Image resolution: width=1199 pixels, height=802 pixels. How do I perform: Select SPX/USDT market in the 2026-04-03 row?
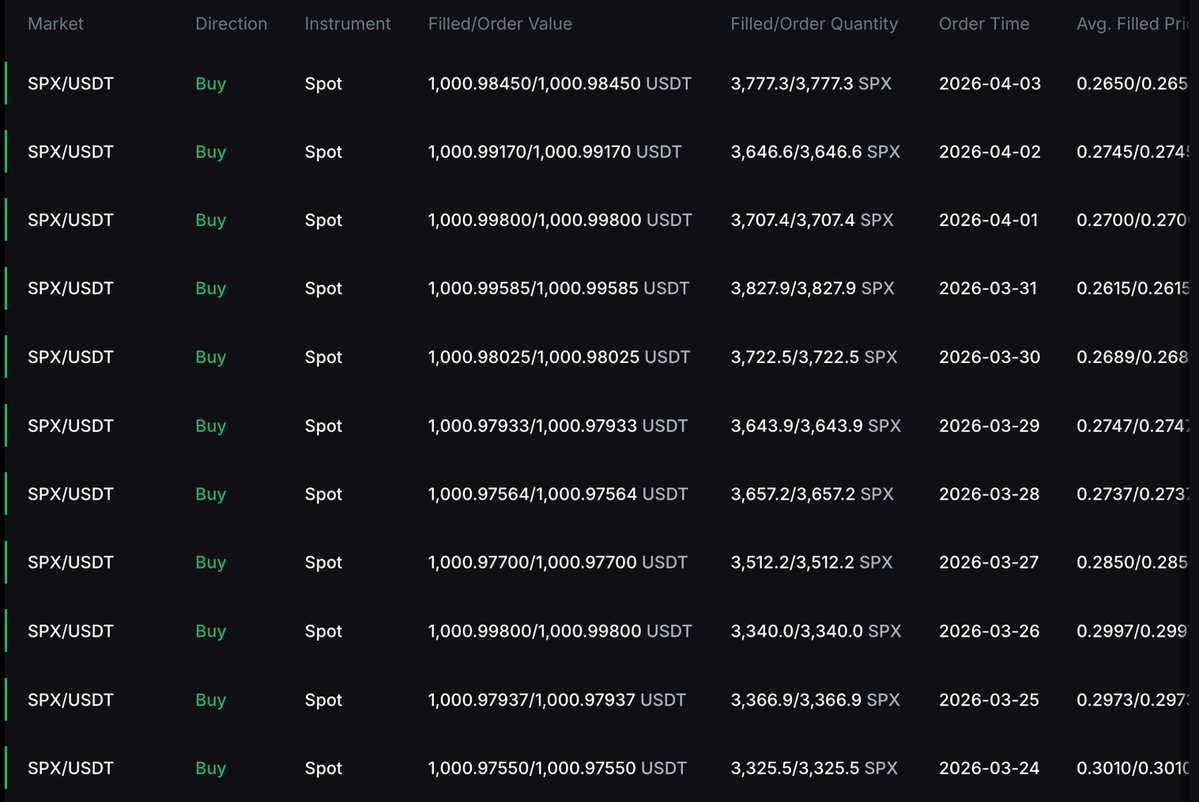pos(70,83)
